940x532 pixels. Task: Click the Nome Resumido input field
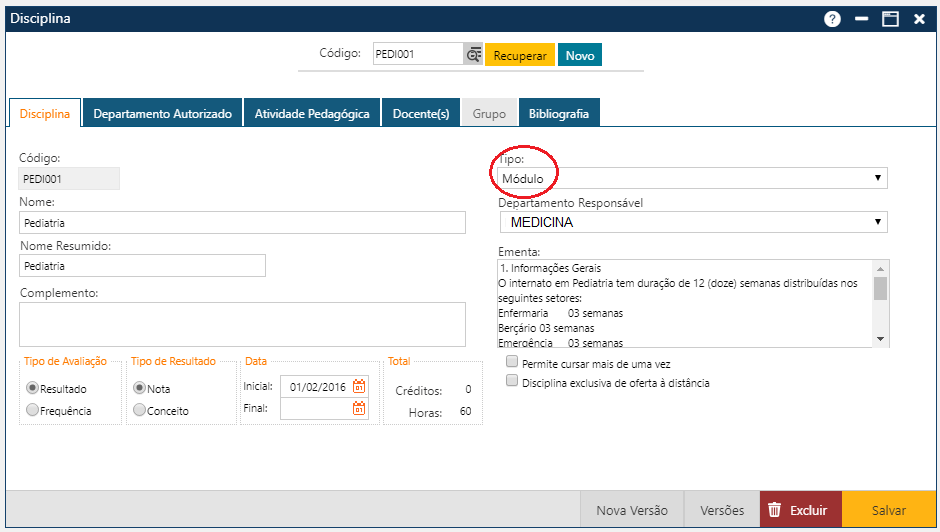coord(142,266)
